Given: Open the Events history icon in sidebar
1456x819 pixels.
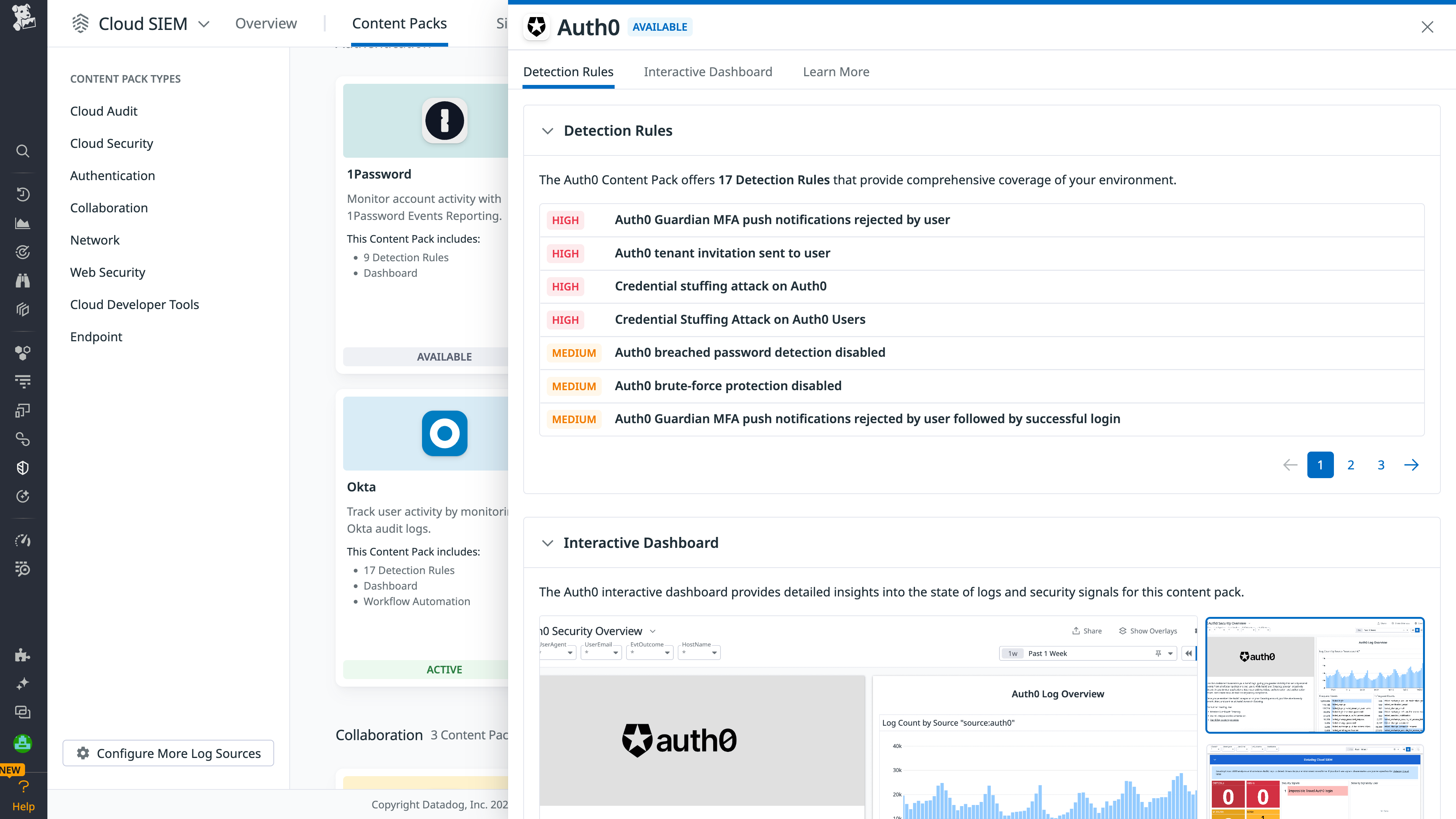Looking at the screenshot, I should (x=23, y=194).
